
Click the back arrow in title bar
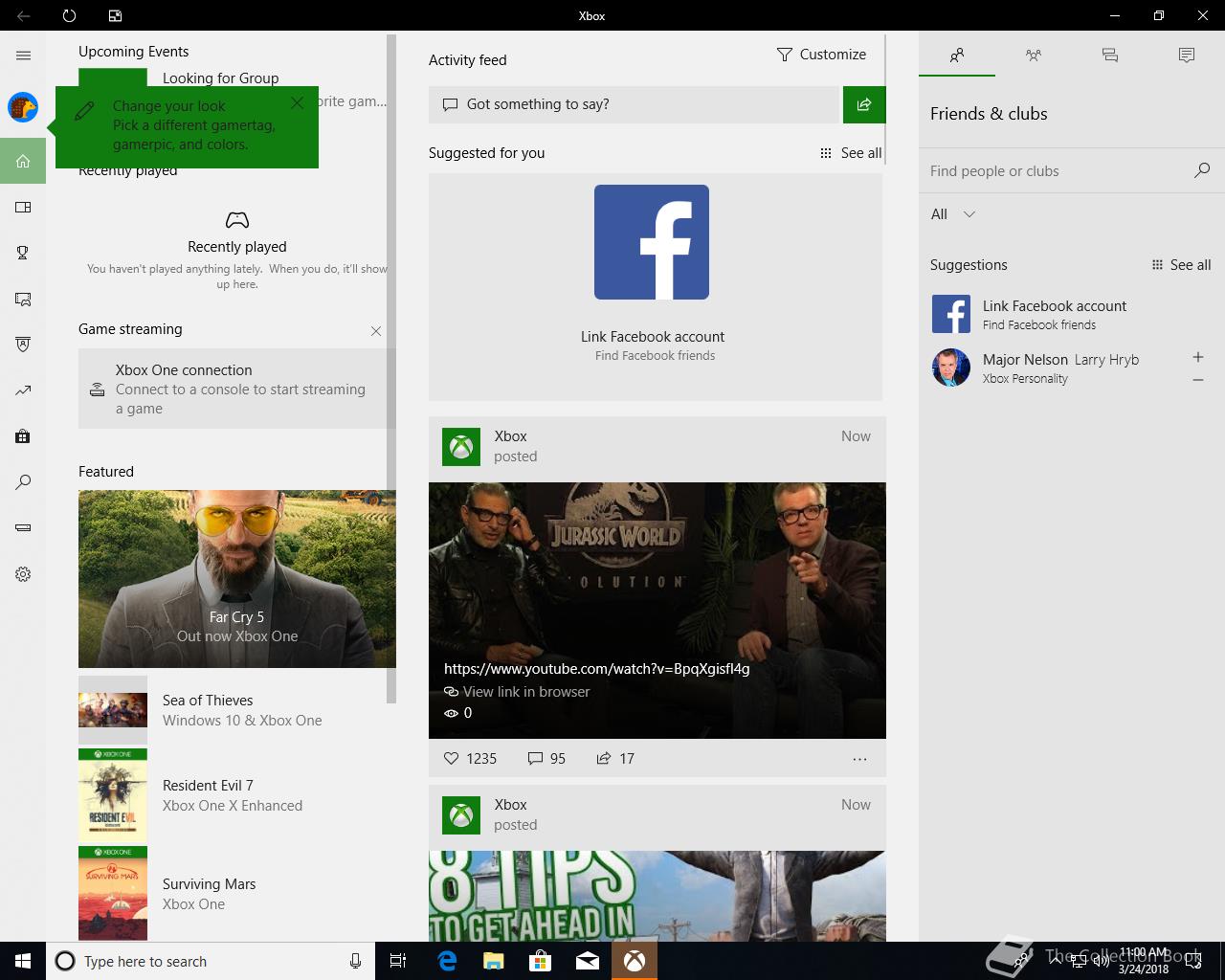23,15
